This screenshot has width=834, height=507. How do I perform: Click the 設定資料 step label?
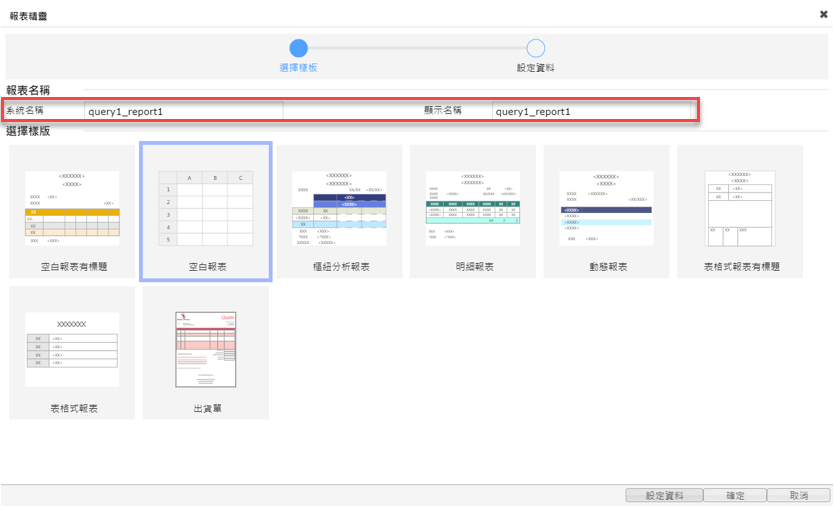pyautogui.click(x=536, y=68)
